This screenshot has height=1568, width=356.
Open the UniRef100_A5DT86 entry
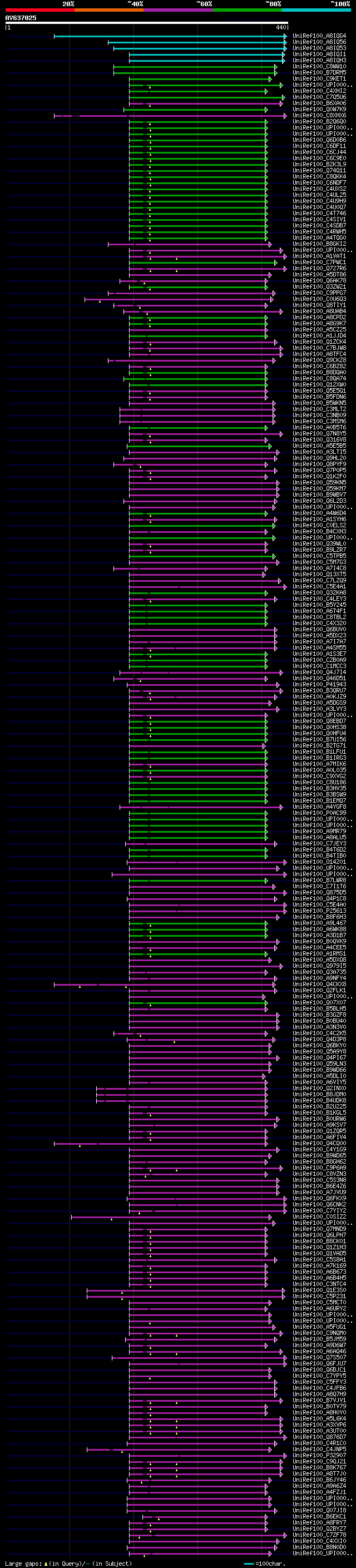319,275
